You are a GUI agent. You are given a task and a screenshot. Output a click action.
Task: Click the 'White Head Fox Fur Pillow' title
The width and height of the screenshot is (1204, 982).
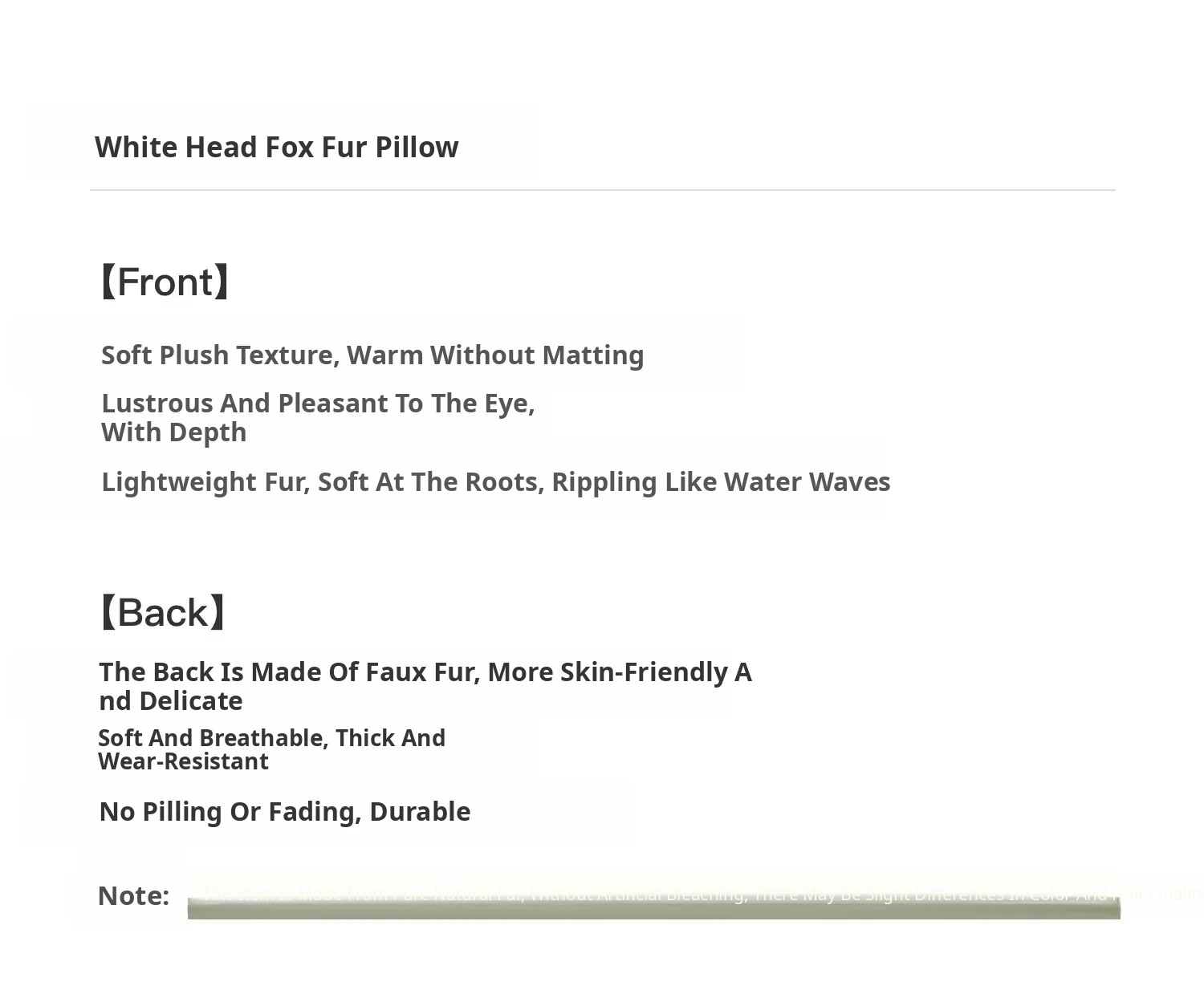tap(276, 148)
